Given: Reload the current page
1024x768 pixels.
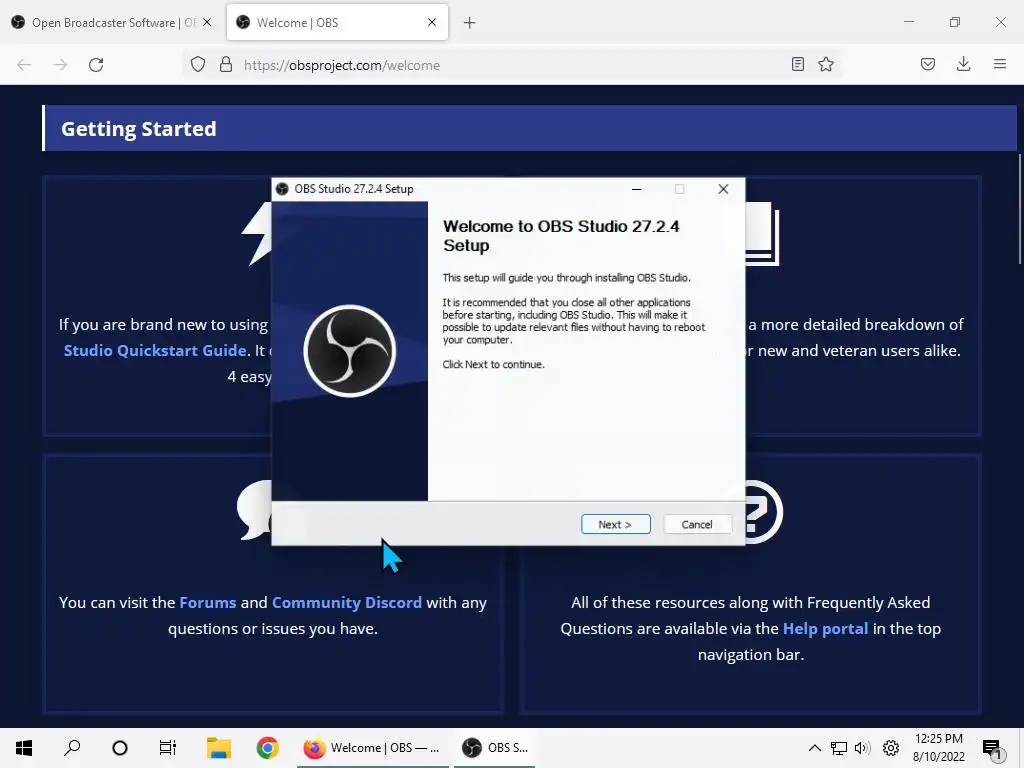Looking at the screenshot, I should pyautogui.click(x=96, y=65).
